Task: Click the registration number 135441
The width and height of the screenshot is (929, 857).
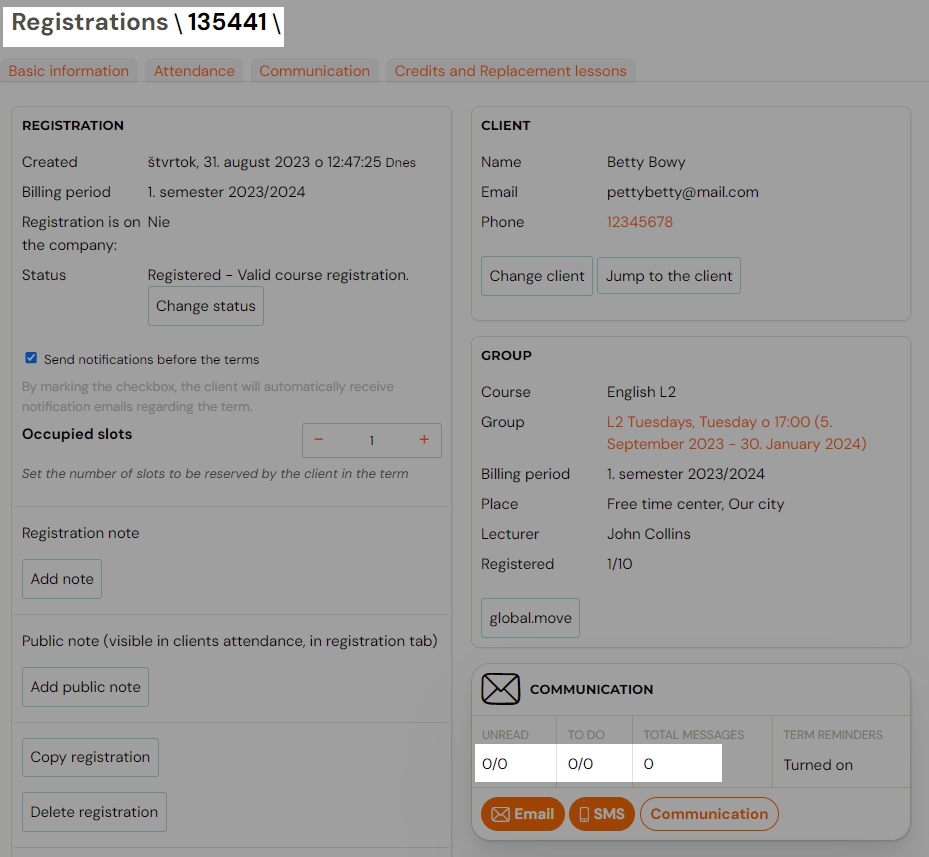Action: [228, 23]
